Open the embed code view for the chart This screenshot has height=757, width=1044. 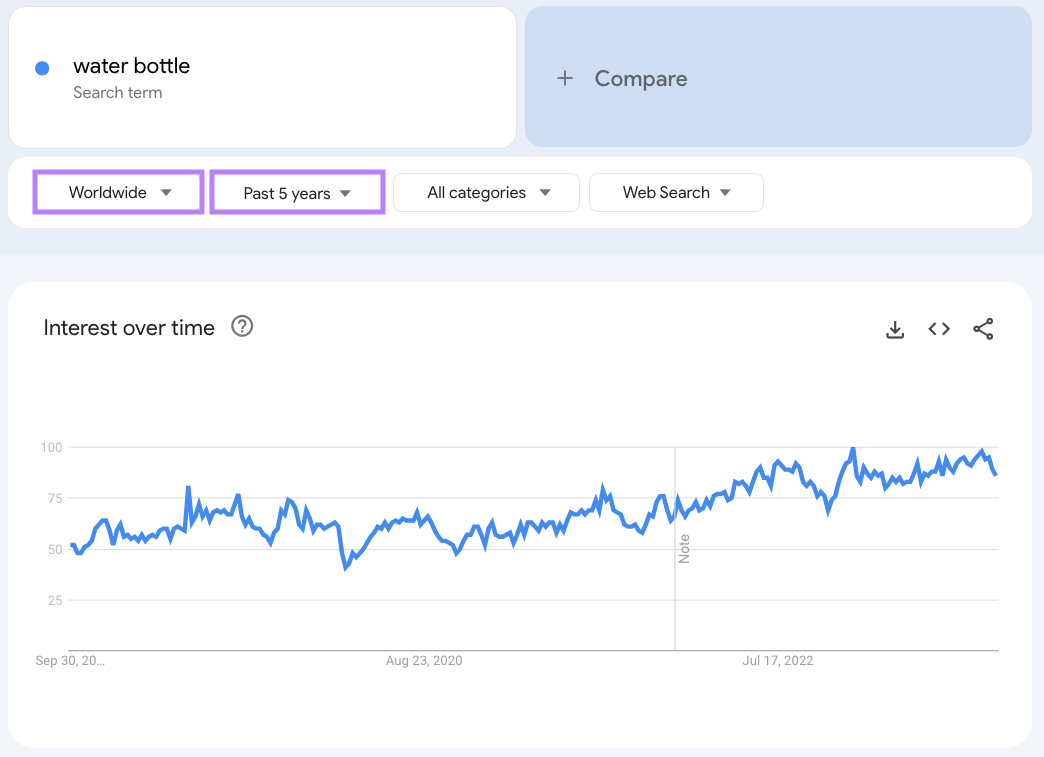pyautogui.click(x=939, y=328)
